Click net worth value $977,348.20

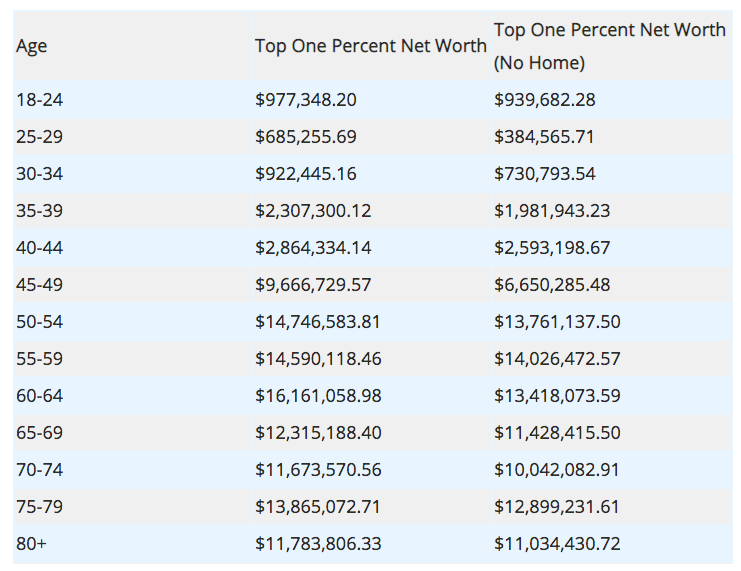(305, 100)
